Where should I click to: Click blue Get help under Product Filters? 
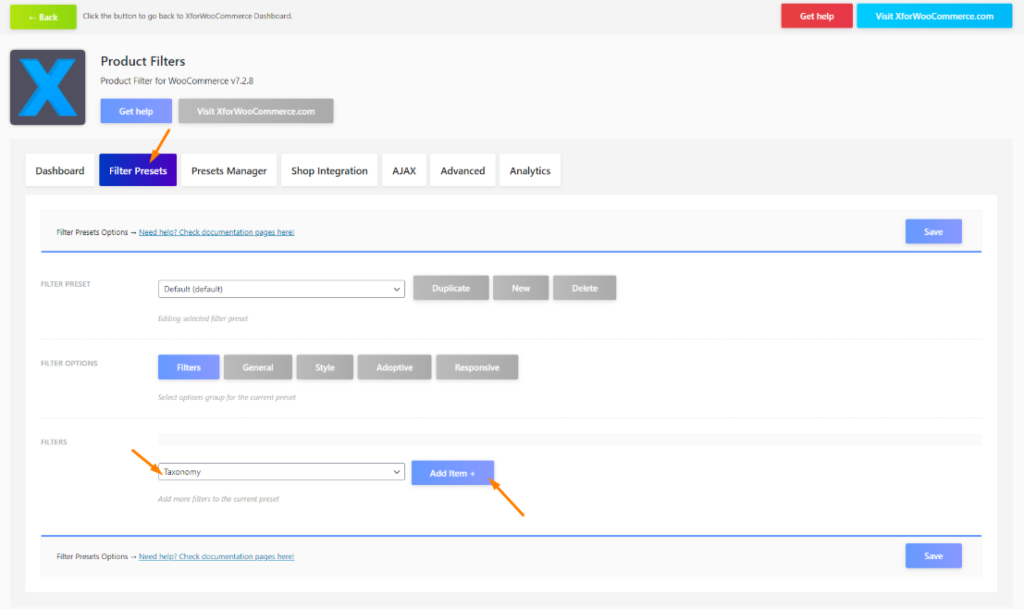136,111
